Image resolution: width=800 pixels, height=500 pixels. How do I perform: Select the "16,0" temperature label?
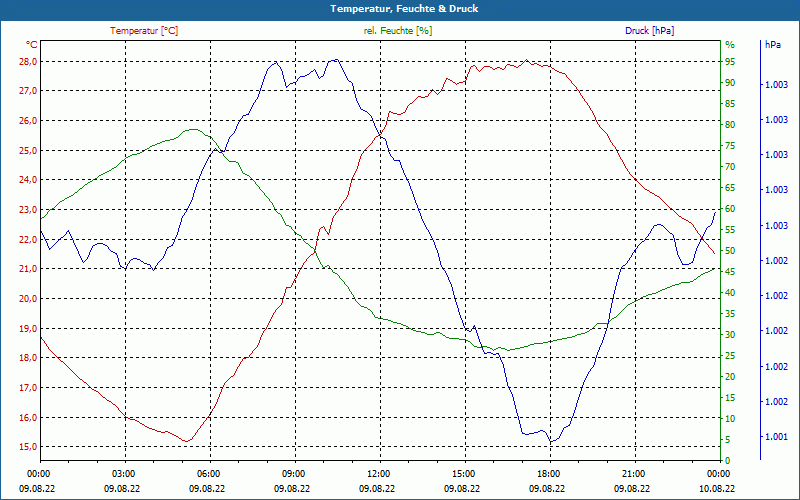pyautogui.click(x=28, y=417)
